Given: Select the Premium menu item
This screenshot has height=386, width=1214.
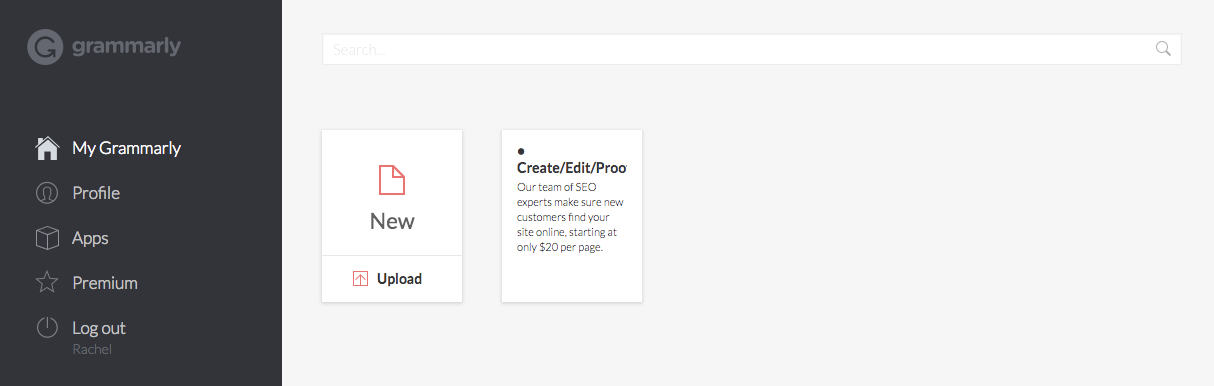Looking at the screenshot, I should pos(105,283).
